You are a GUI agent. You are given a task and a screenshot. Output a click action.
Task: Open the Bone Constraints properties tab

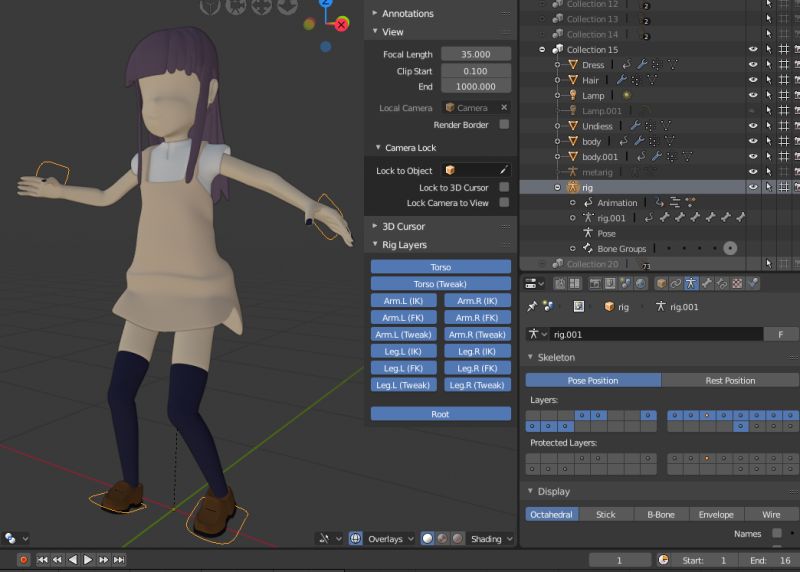coord(722,283)
